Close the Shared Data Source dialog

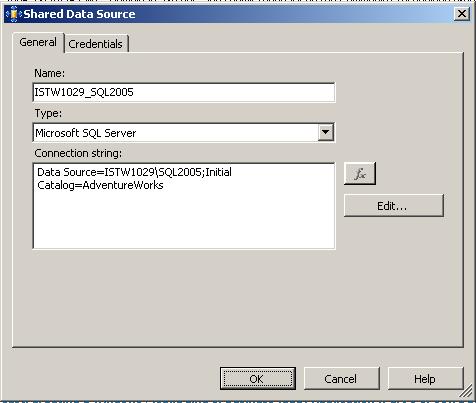[462, 14]
